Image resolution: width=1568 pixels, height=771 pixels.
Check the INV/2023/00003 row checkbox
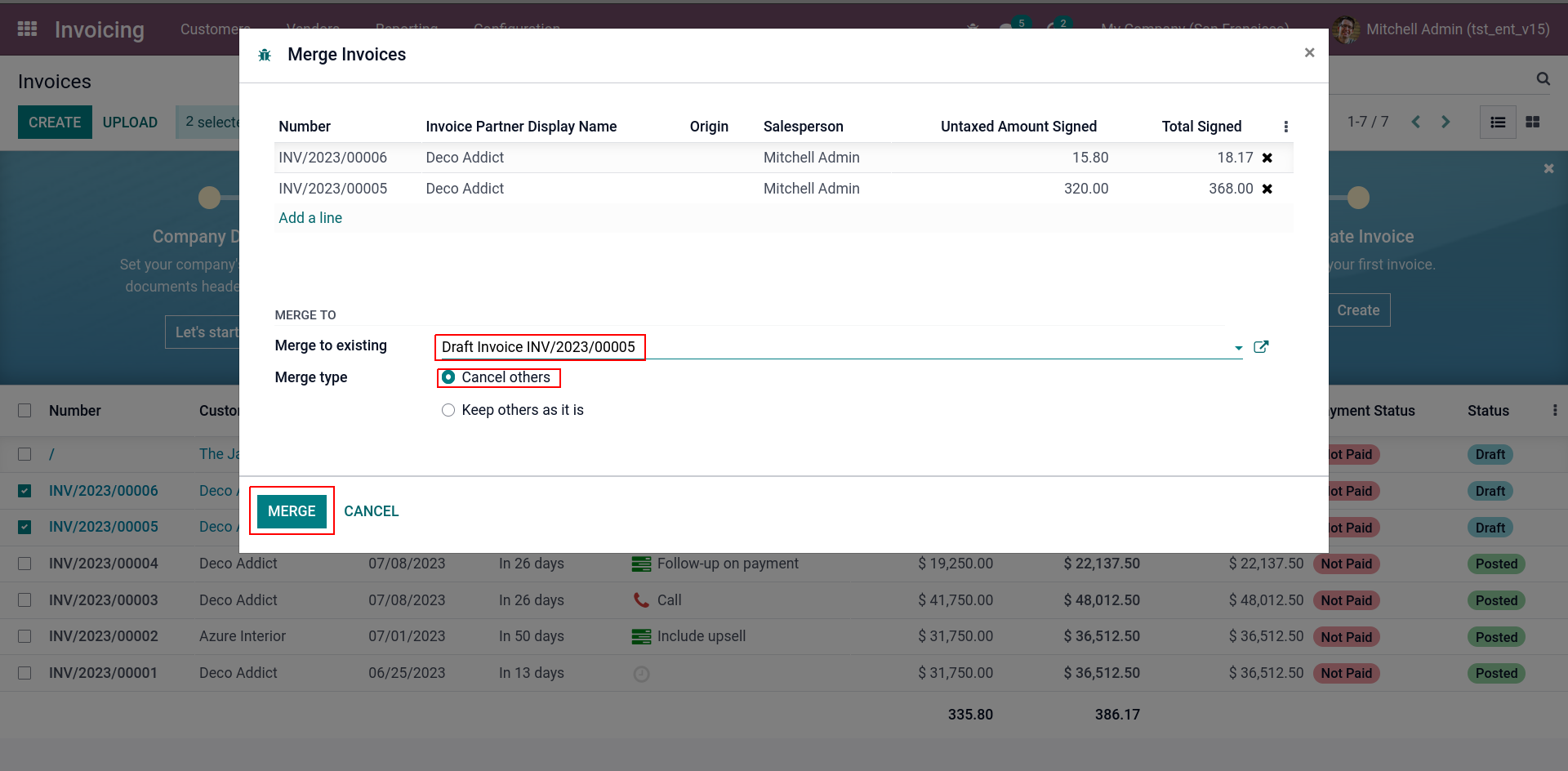[24, 600]
